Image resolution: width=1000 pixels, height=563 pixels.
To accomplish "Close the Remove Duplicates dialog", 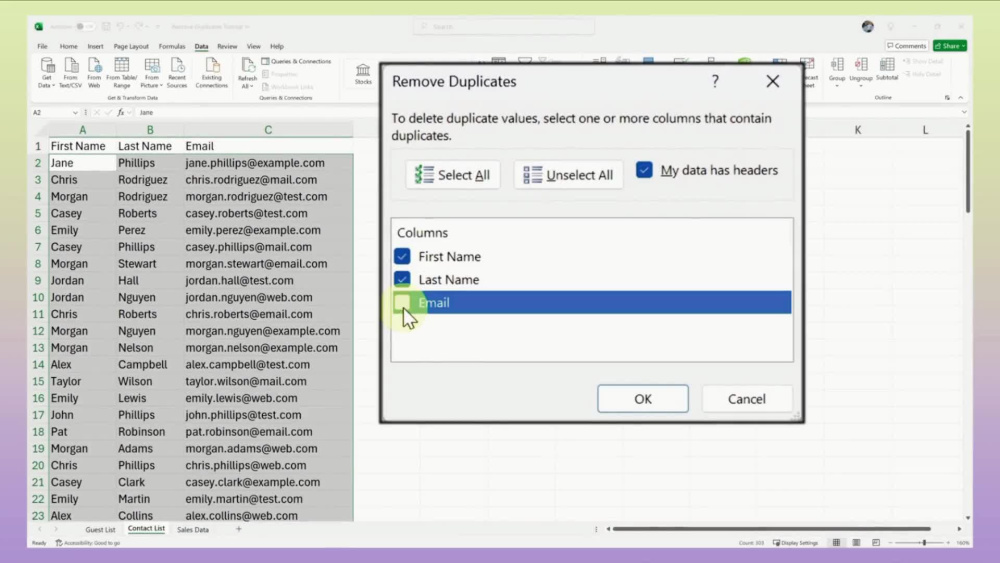I will click(772, 82).
